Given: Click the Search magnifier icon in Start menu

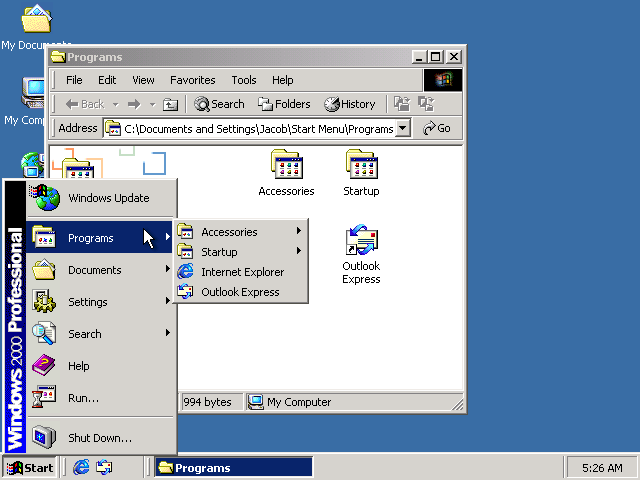Looking at the screenshot, I should 44,333.
